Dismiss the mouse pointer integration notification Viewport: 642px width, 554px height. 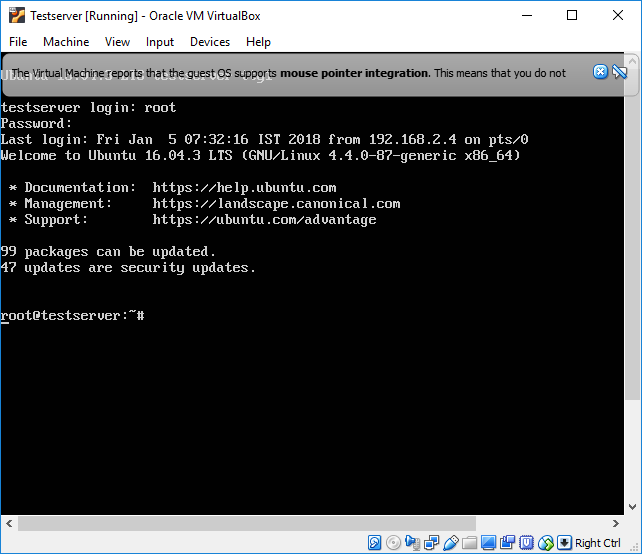point(600,72)
